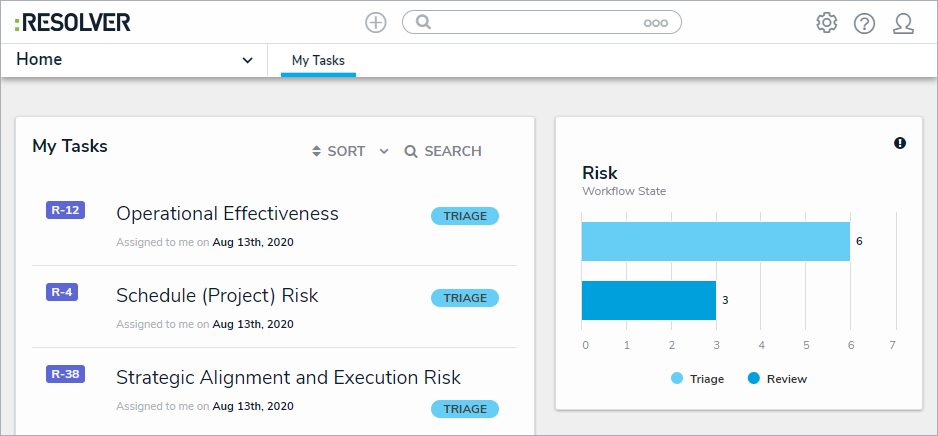Screen dimensions: 938x436
Task: Open the help question mark icon
Action: [864, 23]
